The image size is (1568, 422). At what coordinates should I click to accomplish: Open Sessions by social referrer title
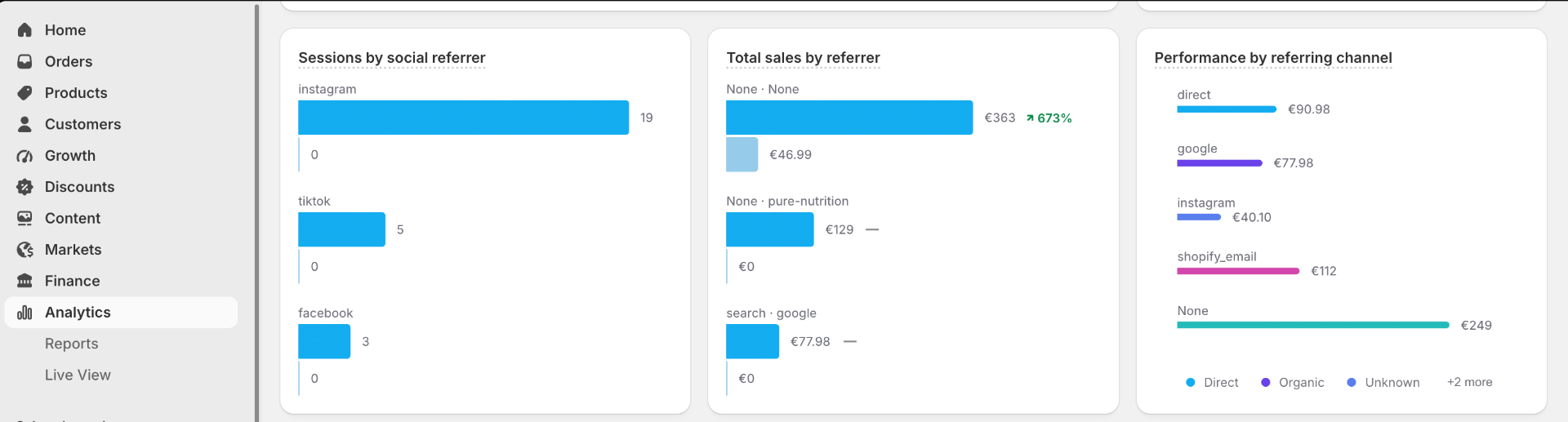click(x=392, y=58)
